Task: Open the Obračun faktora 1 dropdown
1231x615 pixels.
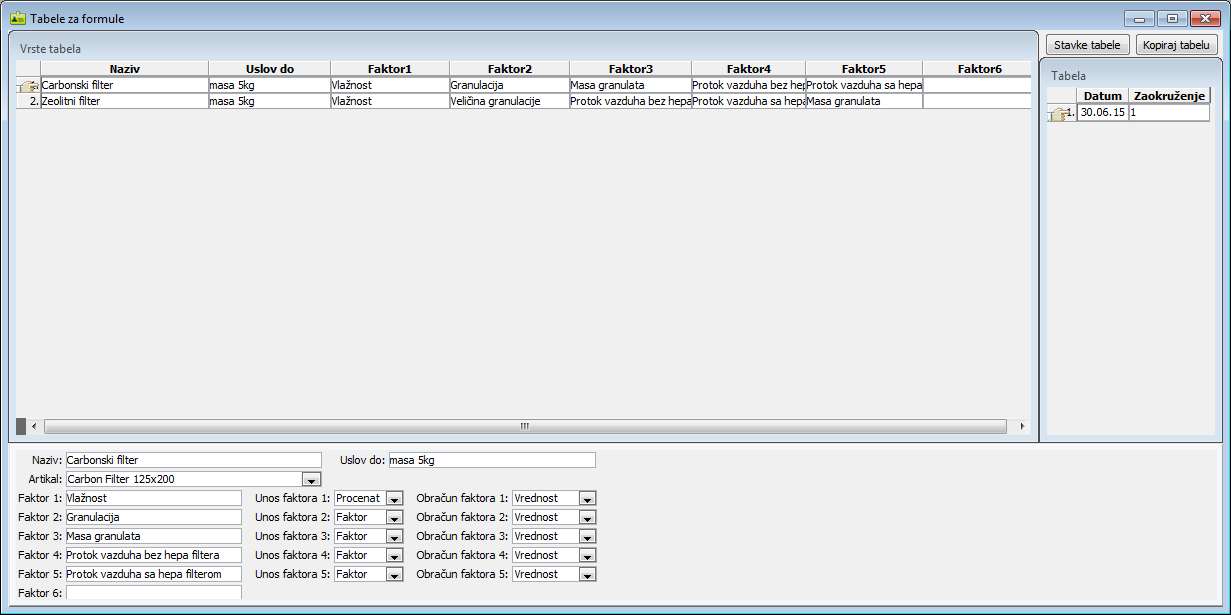Action: [587, 499]
